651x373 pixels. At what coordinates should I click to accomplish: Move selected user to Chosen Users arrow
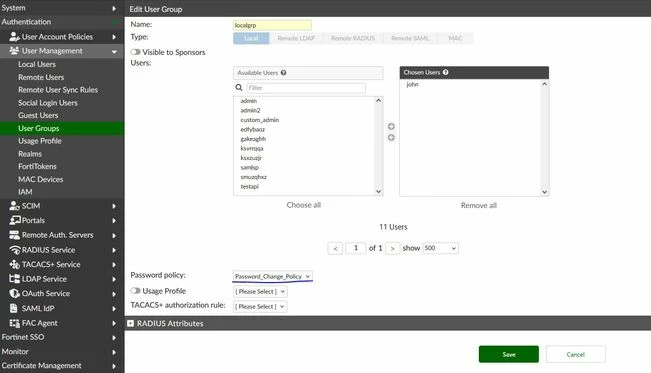(x=391, y=127)
